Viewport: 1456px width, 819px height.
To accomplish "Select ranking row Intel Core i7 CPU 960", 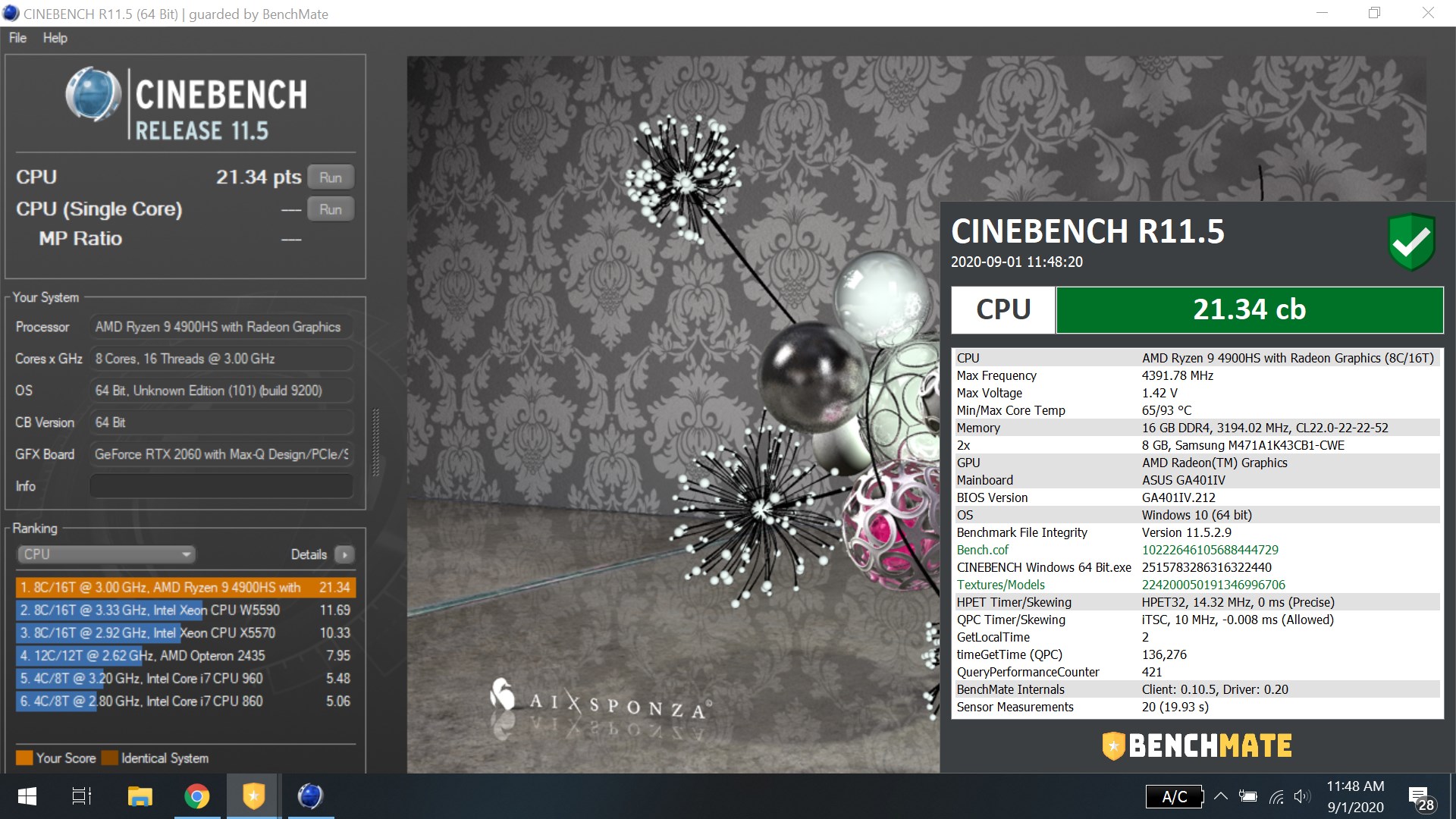I will (x=185, y=678).
